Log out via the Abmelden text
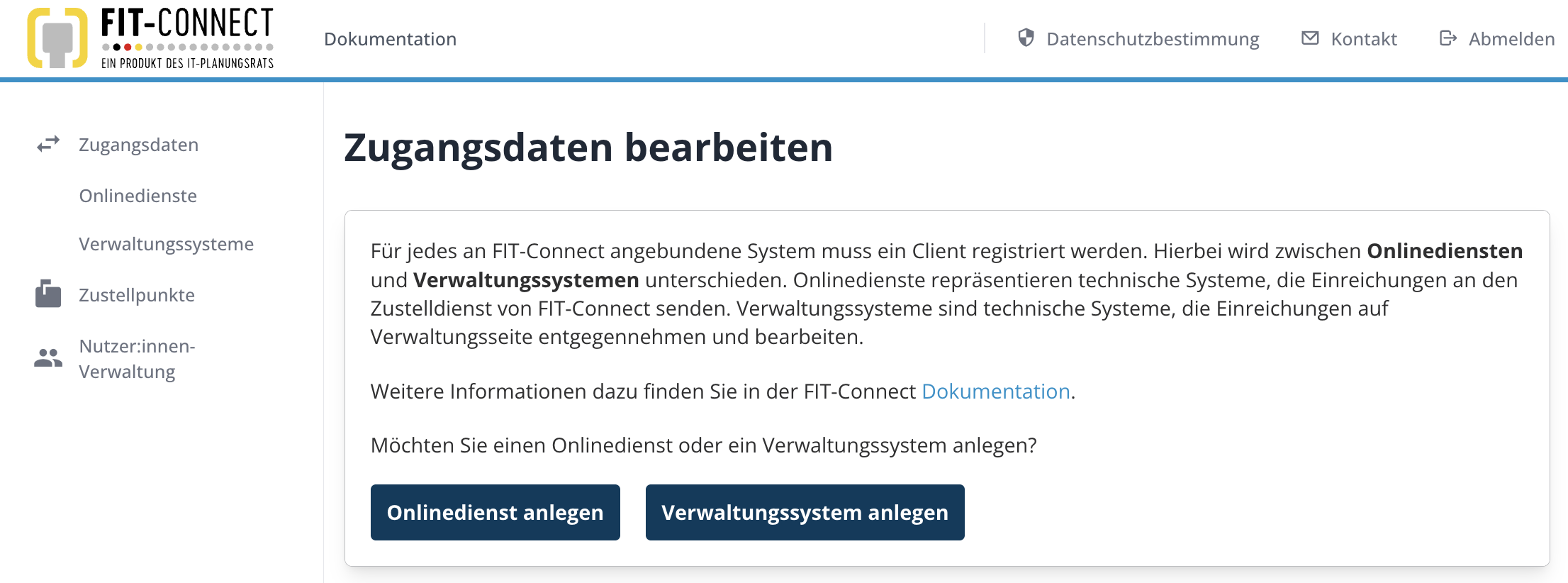The height and width of the screenshot is (583, 1568). [x=1511, y=39]
